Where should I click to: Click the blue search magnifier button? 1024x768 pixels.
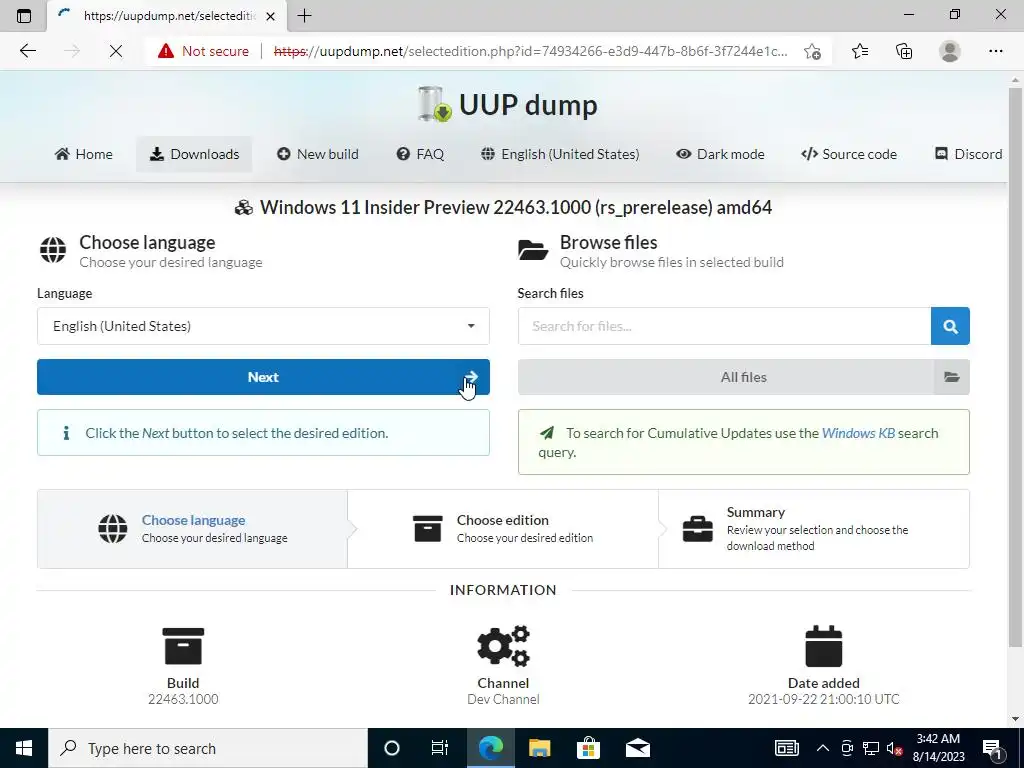click(x=950, y=326)
